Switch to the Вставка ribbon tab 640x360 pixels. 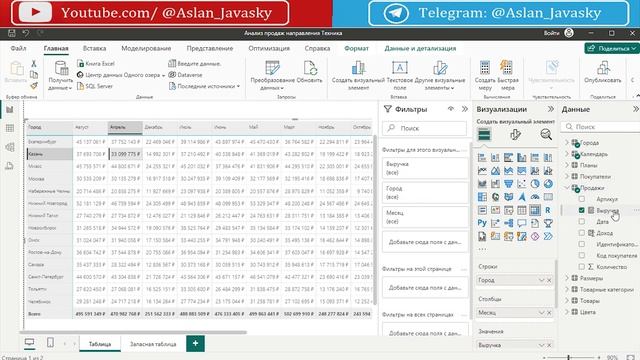tap(94, 48)
